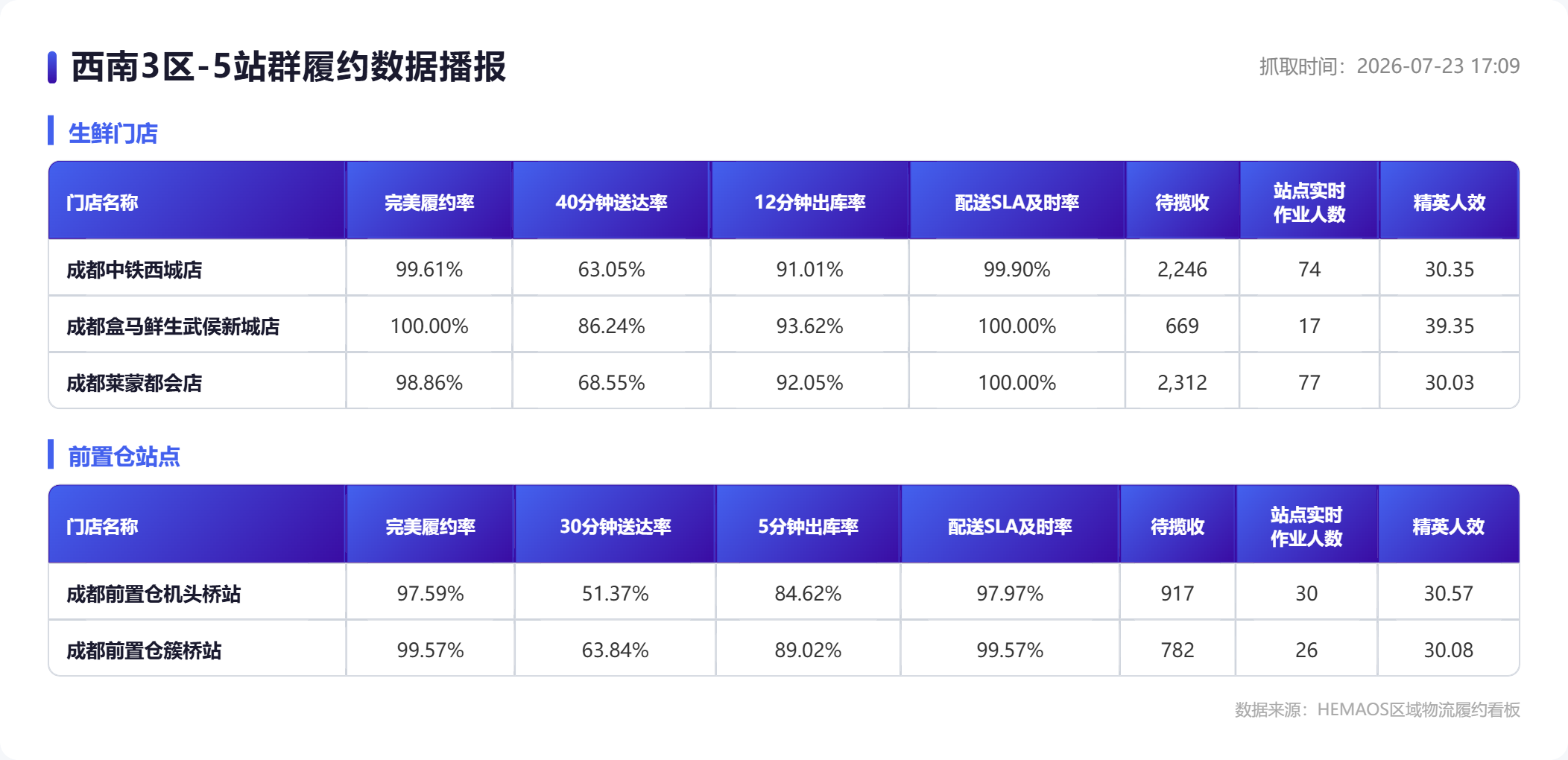The height and width of the screenshot is (760, 1568).
Task: Click the 97.97% 配送SLA及时率 cell
Action: coord(1010,594)
